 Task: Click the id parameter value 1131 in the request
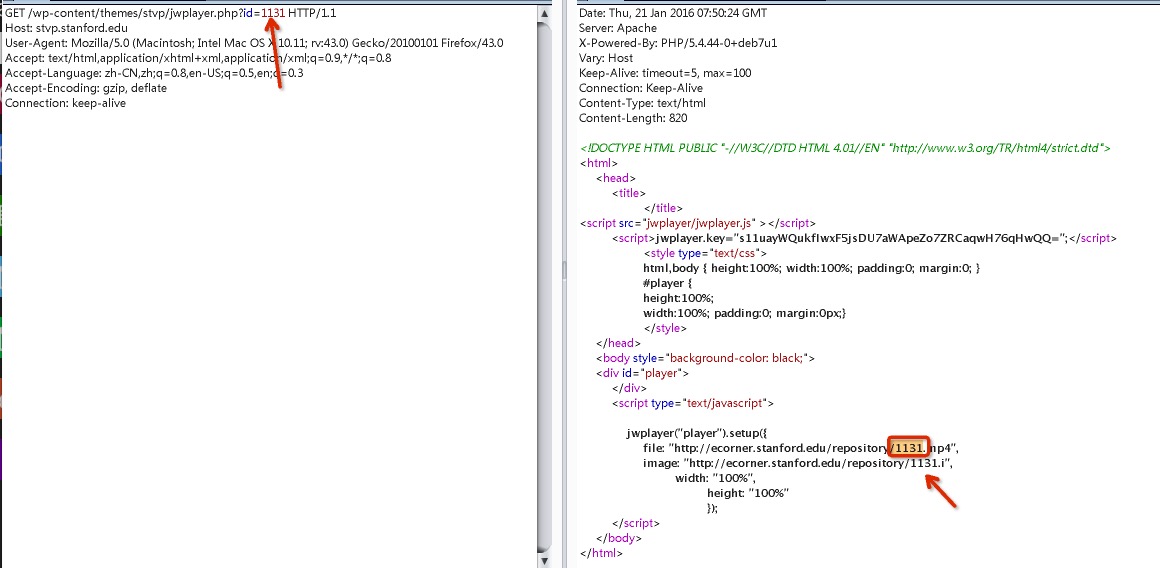(x=273, y=13)
